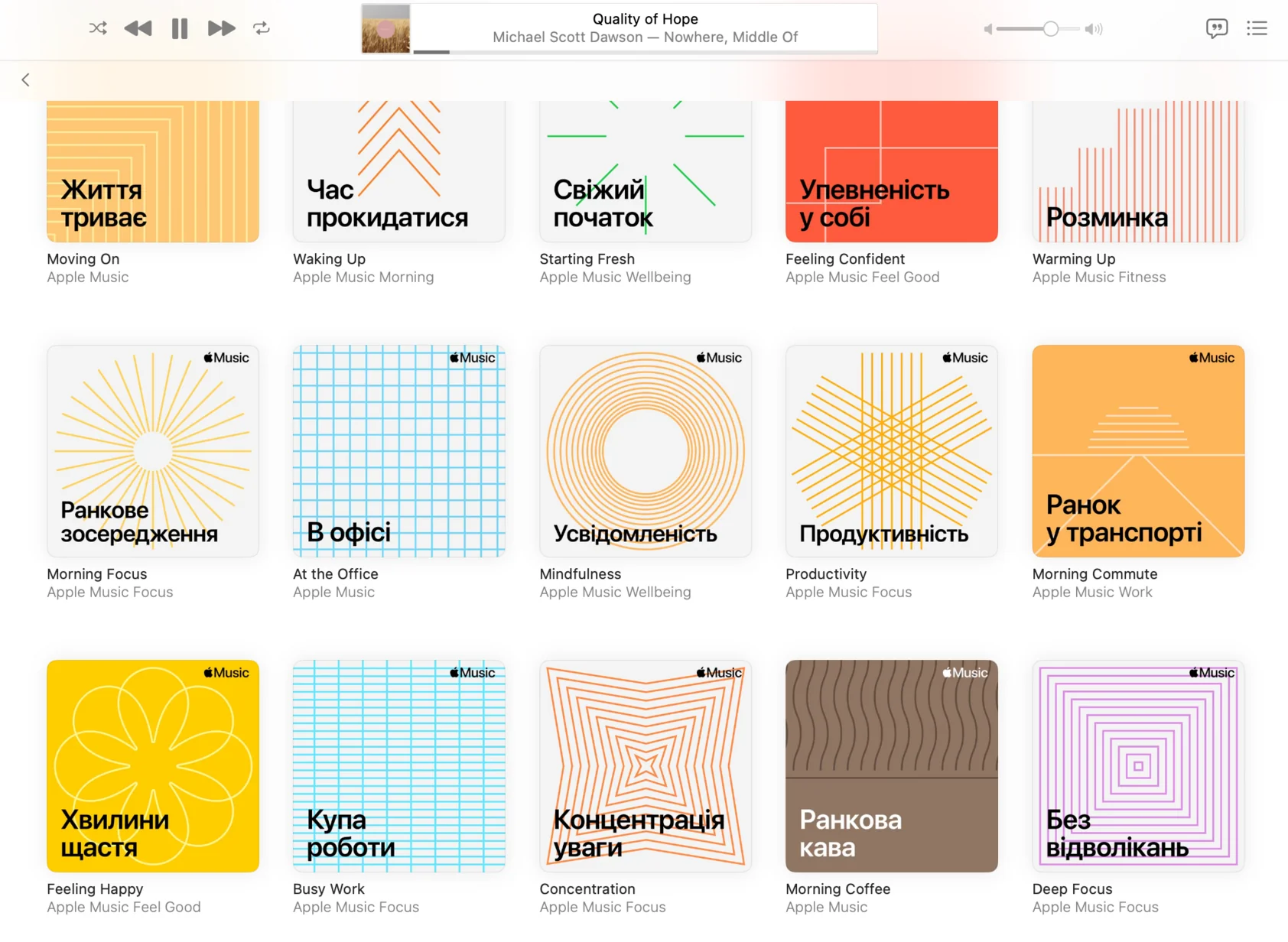Toggle shuffle playback mode
Image resolution: width=1288 pixels, height=942 pixels.
pos(98,29)
